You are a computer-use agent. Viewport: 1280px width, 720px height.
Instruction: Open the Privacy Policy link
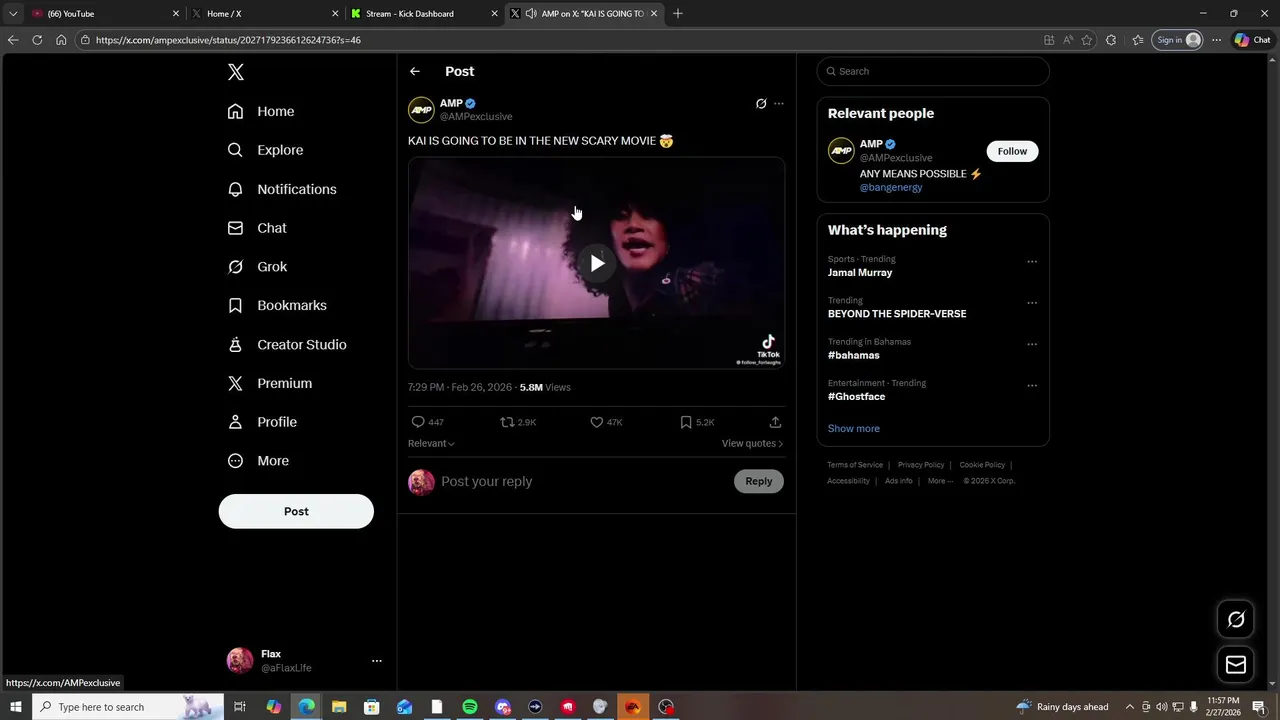[x=921, y=465]
